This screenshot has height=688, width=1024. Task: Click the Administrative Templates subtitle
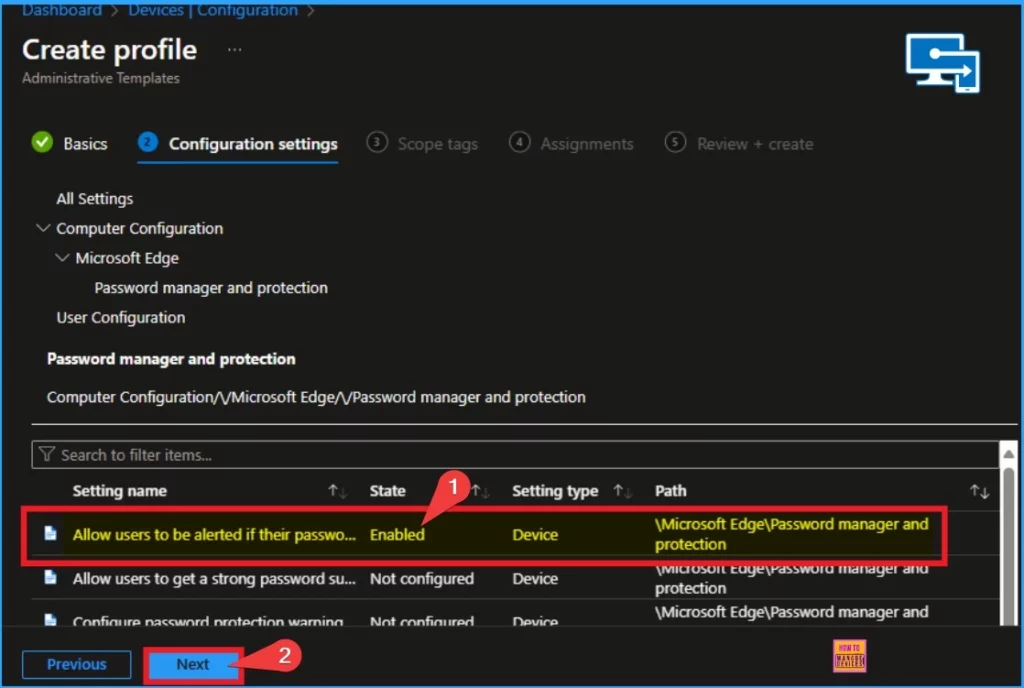101,78
